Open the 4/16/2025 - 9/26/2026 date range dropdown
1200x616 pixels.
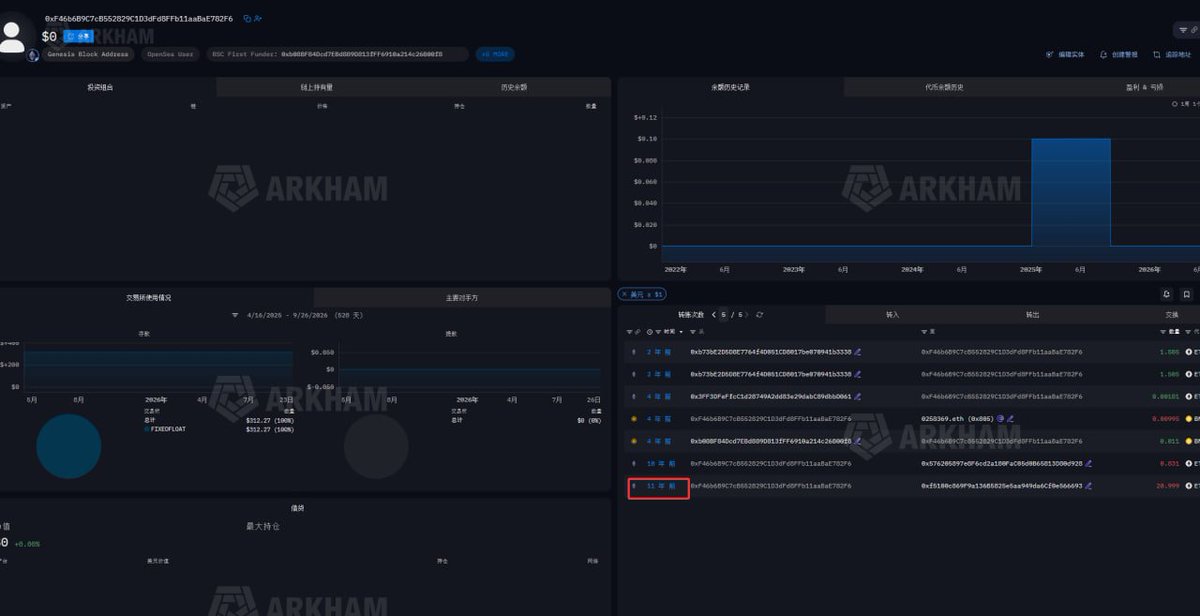point(299,315)
